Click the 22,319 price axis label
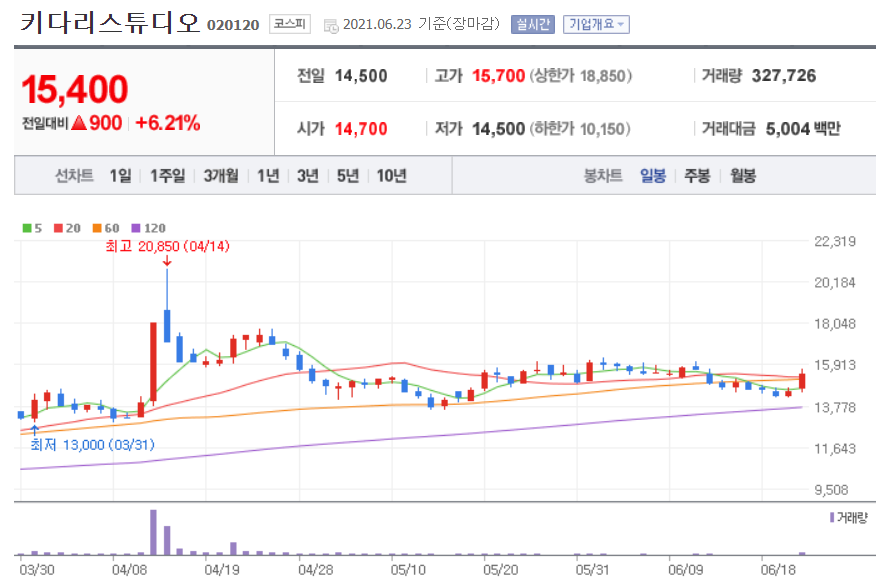Image resolution: width=876 pixels, height=587 pixels. pyautogui.click(x=835, y=242)
